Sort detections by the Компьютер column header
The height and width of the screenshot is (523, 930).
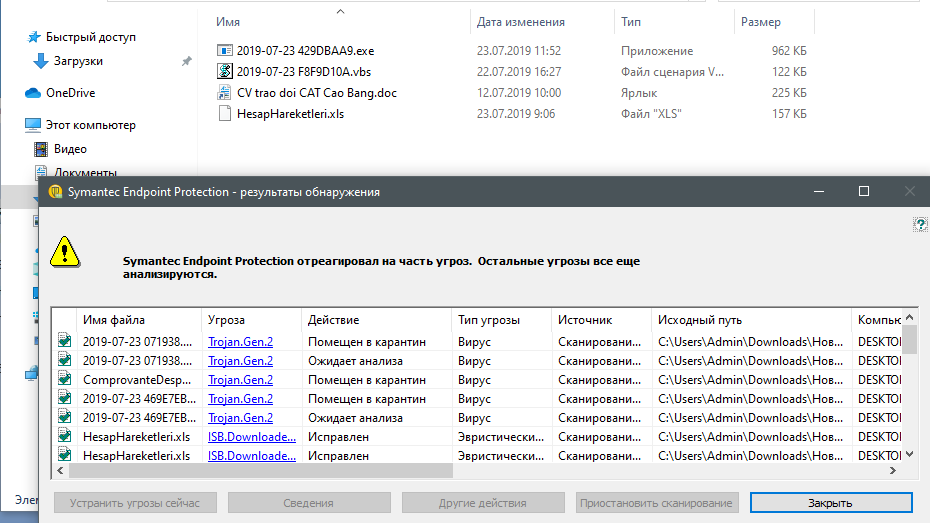coord(878,320)
